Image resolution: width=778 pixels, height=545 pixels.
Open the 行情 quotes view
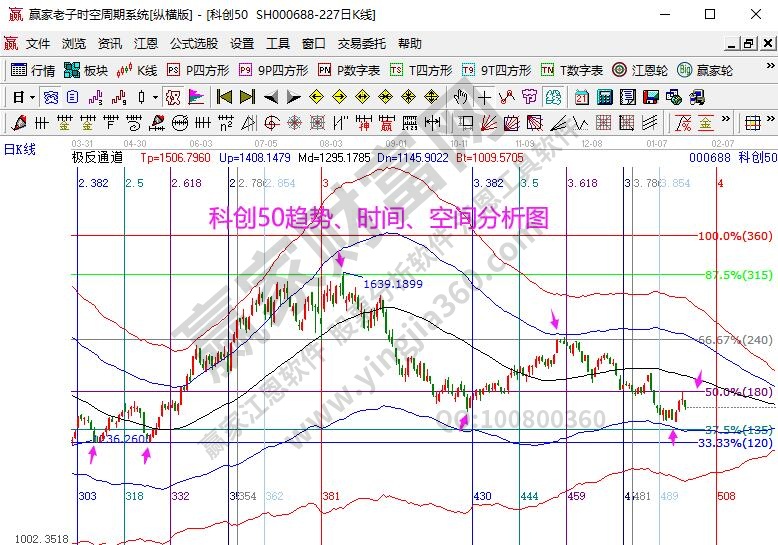(x=33, y=70)
